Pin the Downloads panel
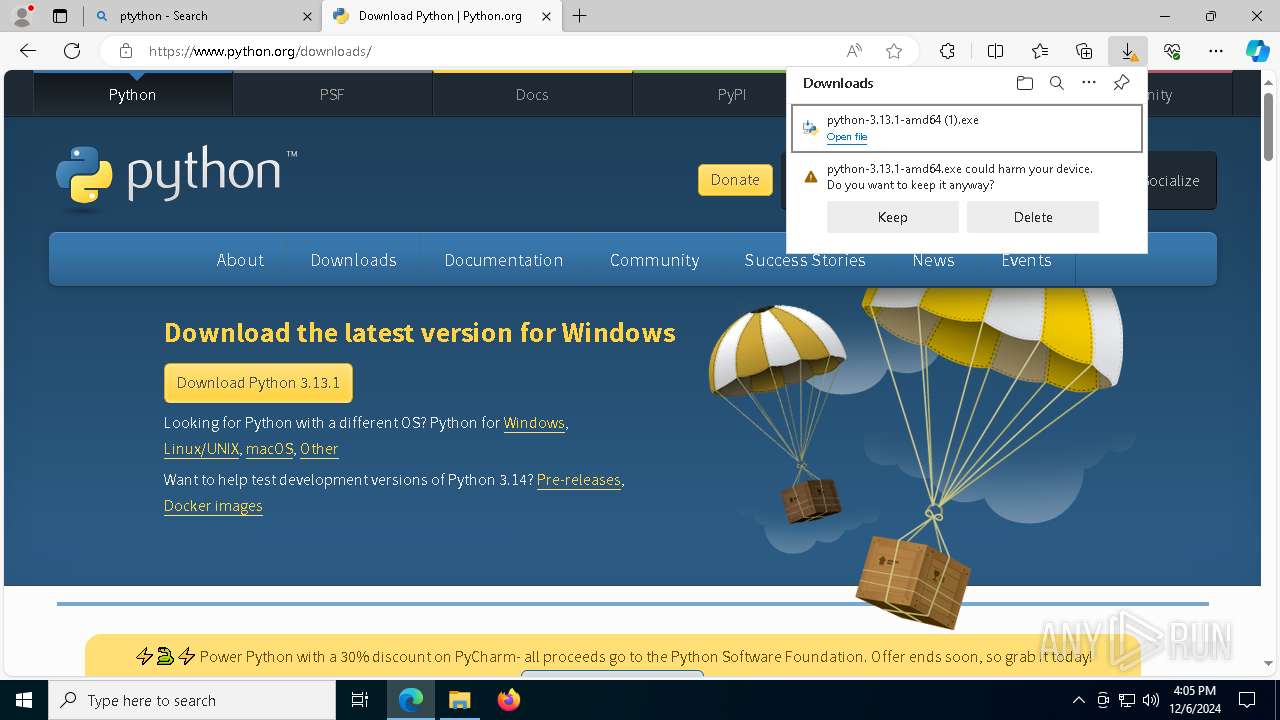This screenshot has width=1280, height=720. tap(1122, 83)
